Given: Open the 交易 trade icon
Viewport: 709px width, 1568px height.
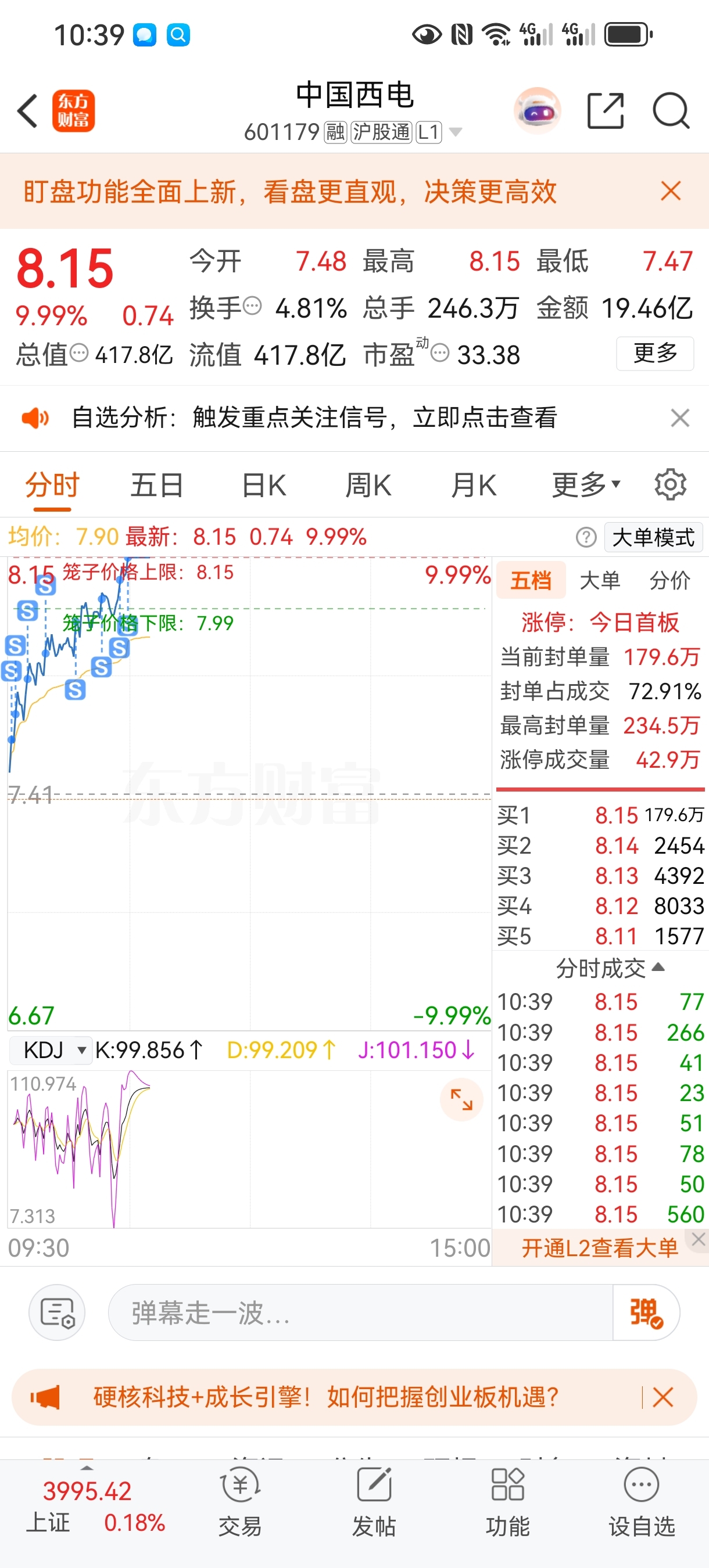Looking at the screenshot, I should click(240, 1502).
